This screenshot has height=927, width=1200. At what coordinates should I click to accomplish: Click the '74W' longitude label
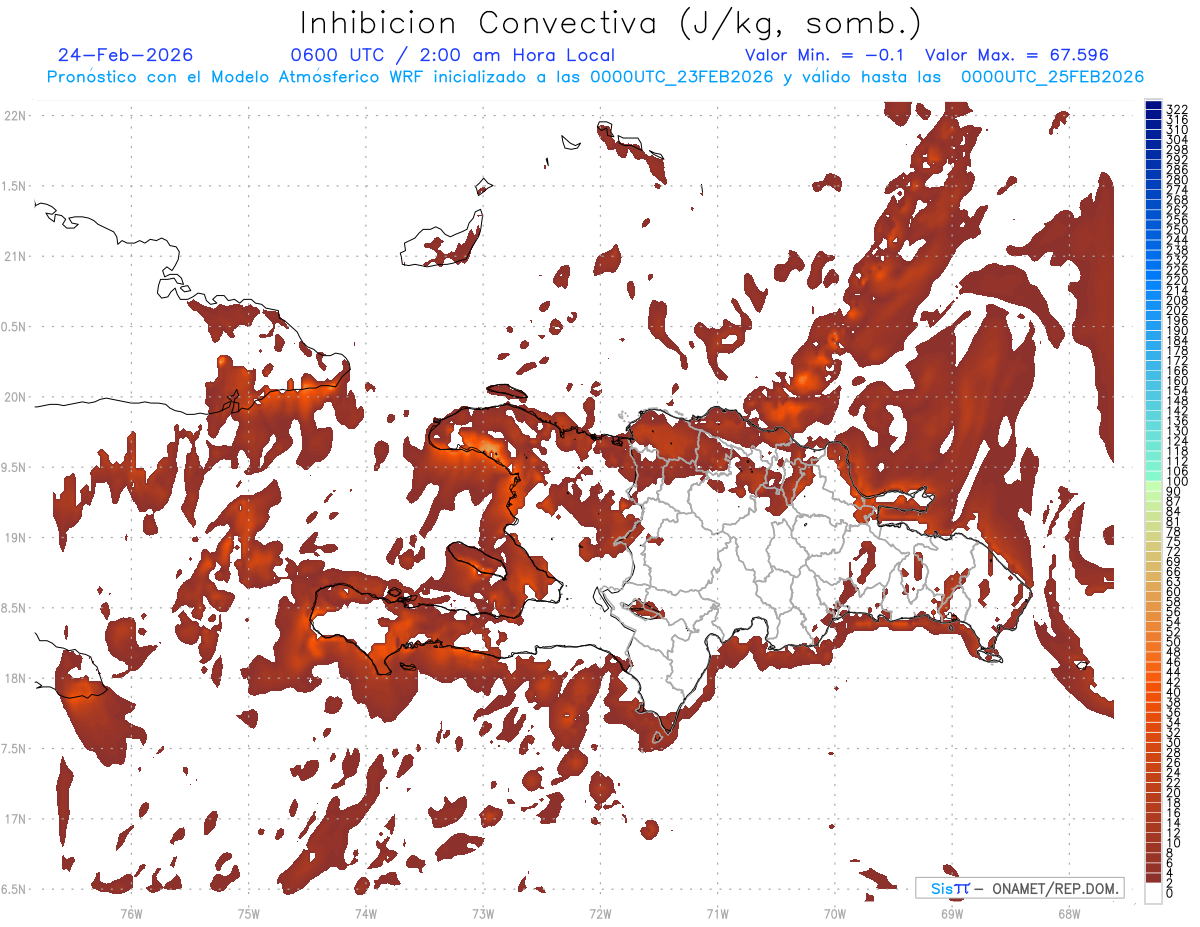tap(365, 913)
